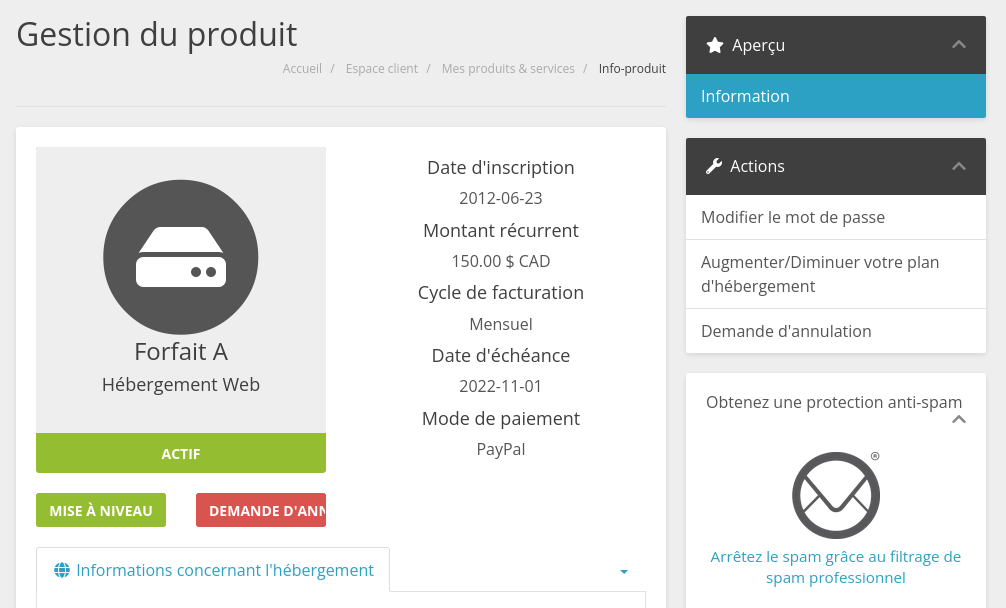Follow the spam filtering promo link
The image size is (1006, 608).
click(835, 567)
